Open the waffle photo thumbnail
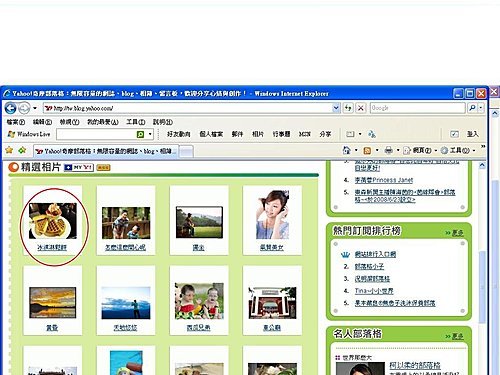Viewport: 500px width, 375px height. tap(52, 221)
